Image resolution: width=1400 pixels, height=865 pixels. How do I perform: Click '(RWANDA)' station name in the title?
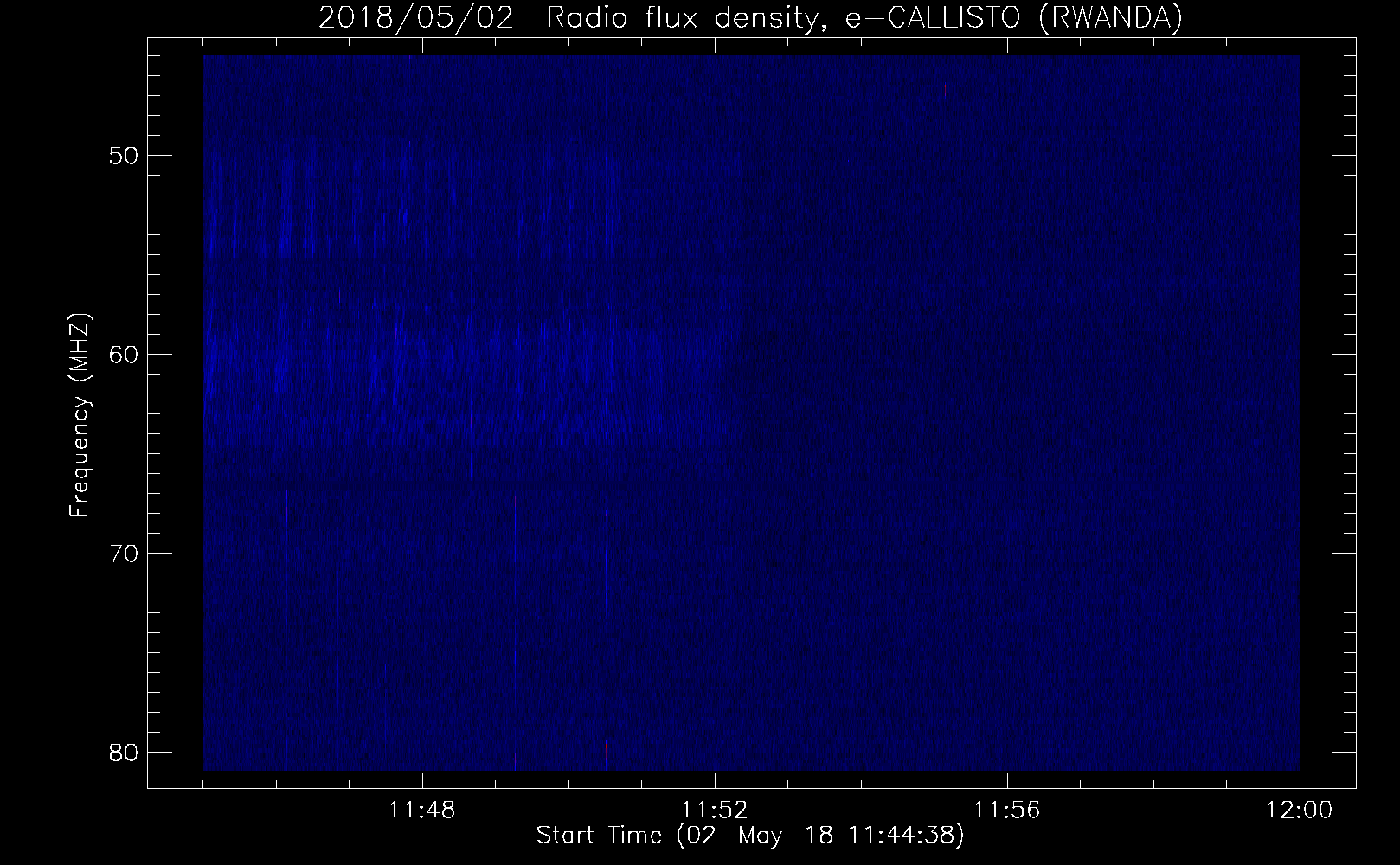(x=1110, y=17)
